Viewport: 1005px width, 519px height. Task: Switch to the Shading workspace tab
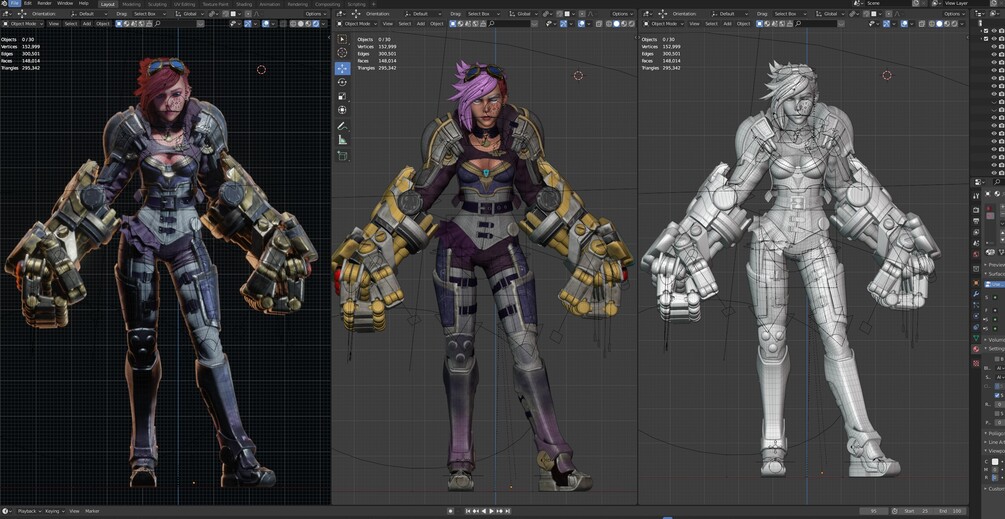point(244,4)
